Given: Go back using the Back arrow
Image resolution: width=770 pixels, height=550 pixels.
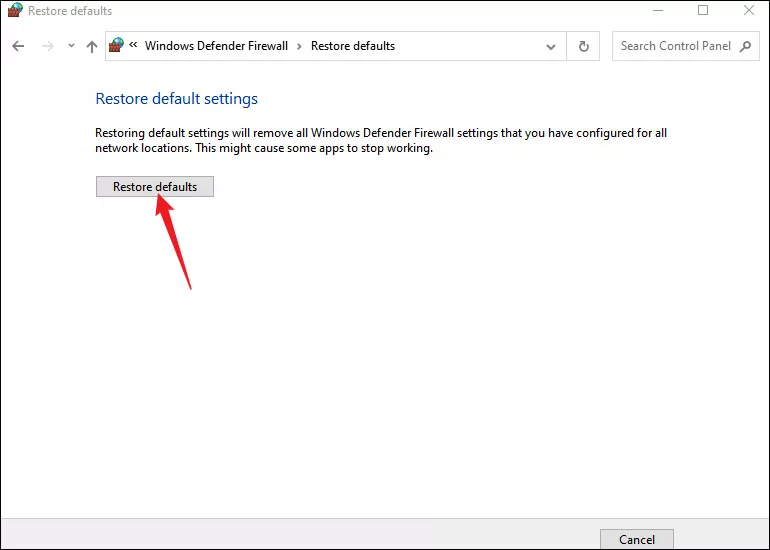Looking at the screenshot, I should [18, 46].
